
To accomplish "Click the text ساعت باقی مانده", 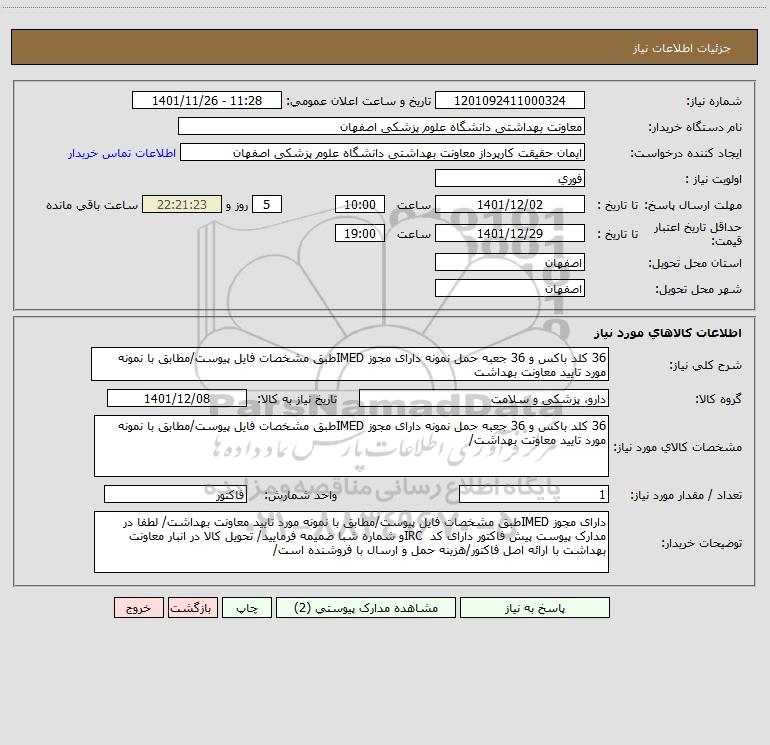I will (x=92, y=205).
